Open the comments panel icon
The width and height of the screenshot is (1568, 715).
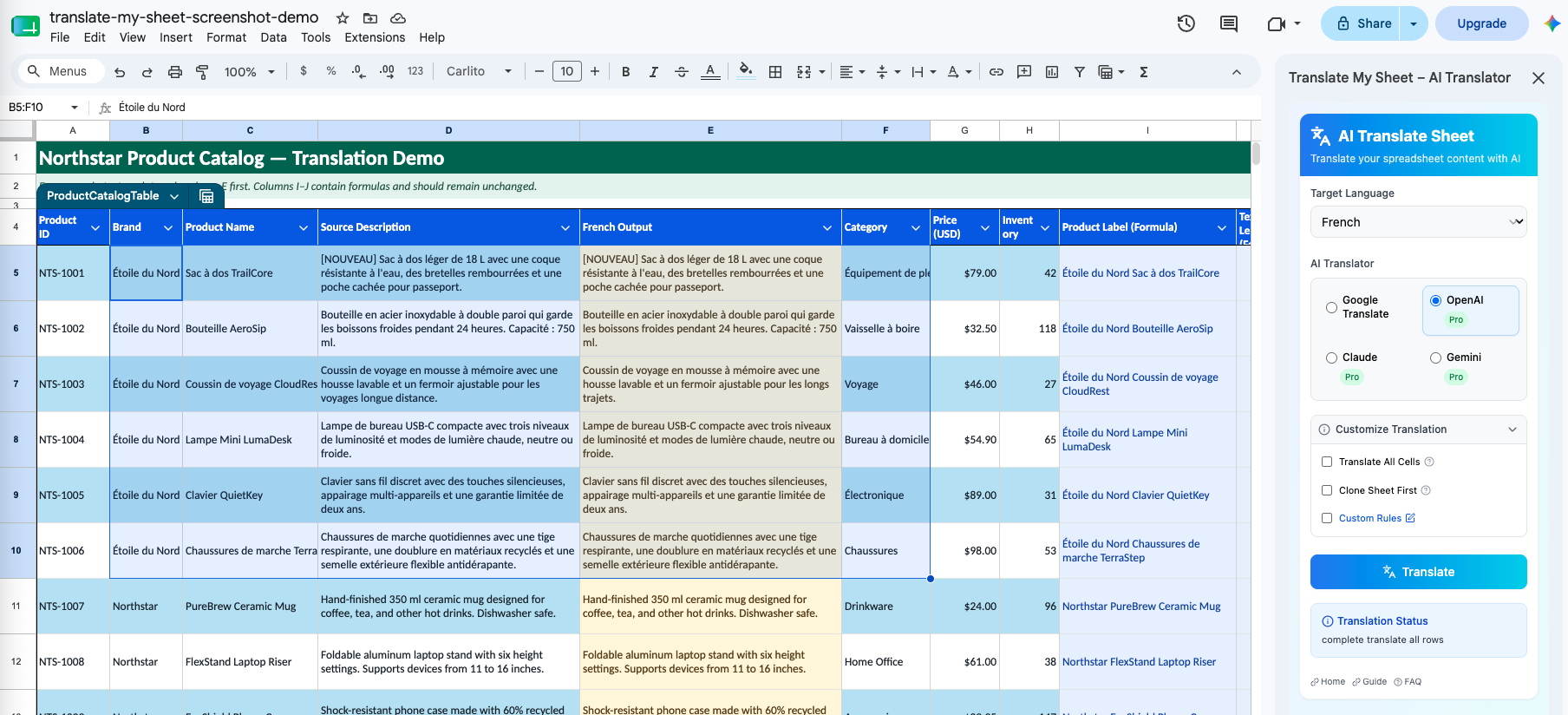(x=1229, y=23)
